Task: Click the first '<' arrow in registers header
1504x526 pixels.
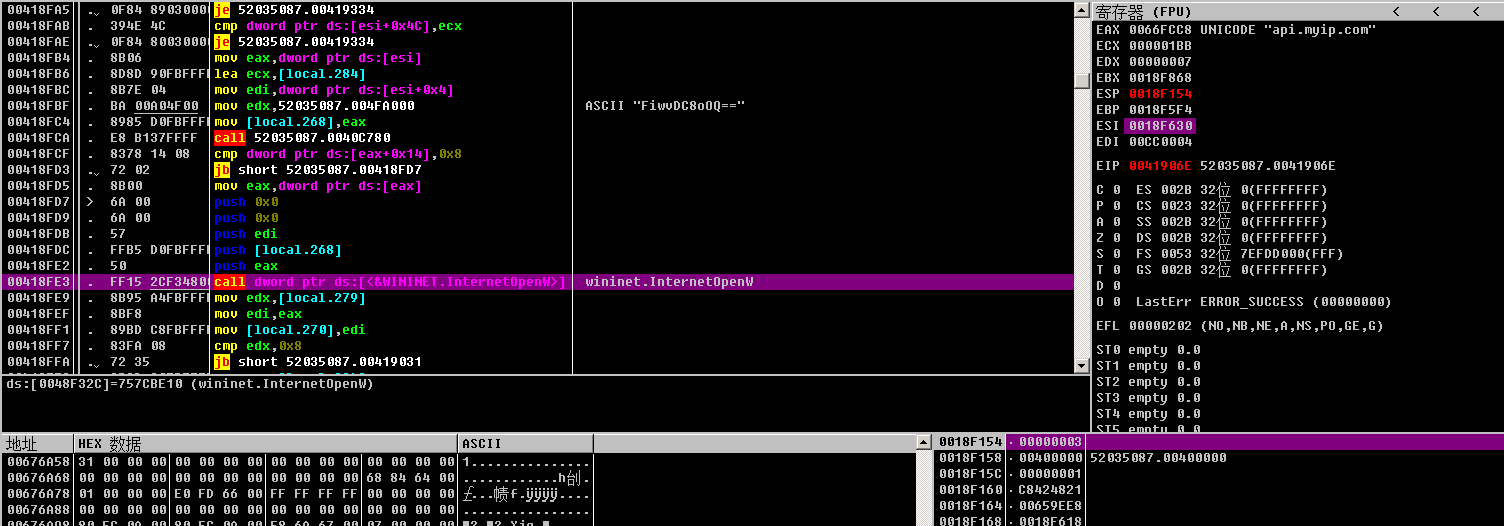Action: (x=1396, y=11)
